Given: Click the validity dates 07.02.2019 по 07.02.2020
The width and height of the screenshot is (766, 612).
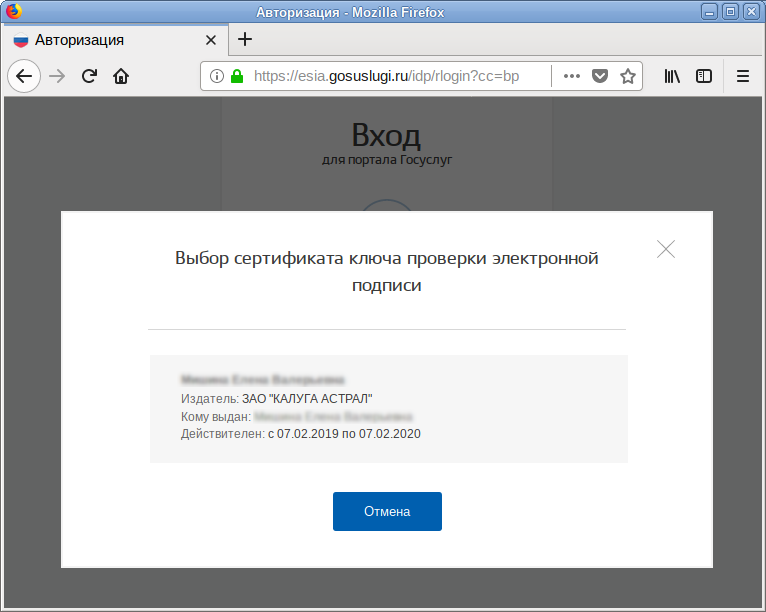Looking at the screenshot, I should tap(349, 434).
